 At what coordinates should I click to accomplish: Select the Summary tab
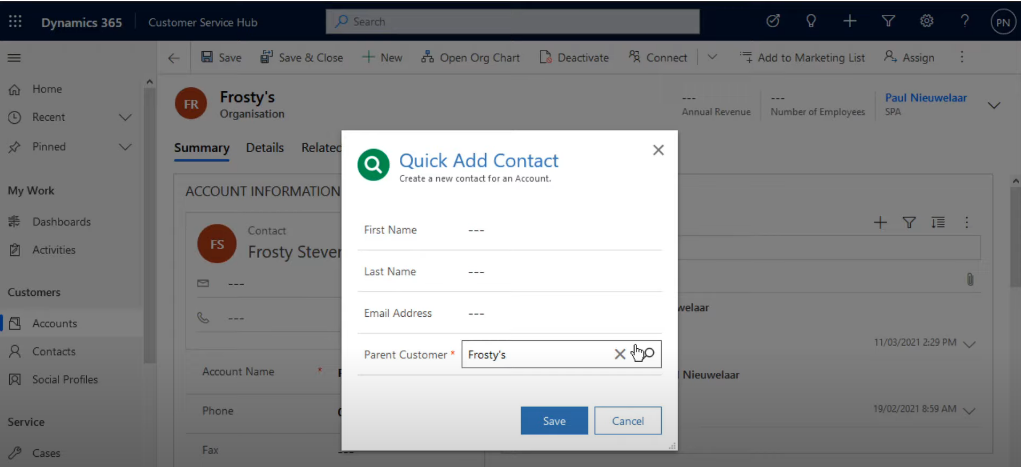tap(202, 148)
